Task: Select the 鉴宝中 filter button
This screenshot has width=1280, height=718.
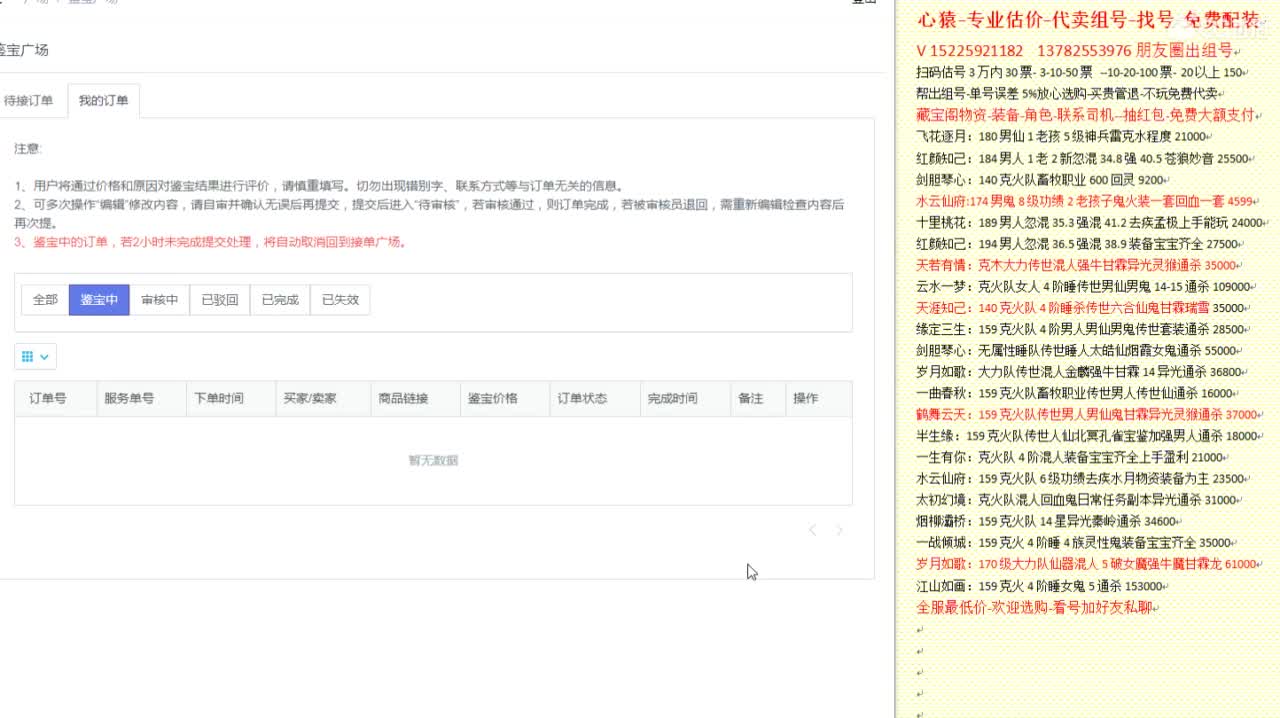Action: point(99,299)
